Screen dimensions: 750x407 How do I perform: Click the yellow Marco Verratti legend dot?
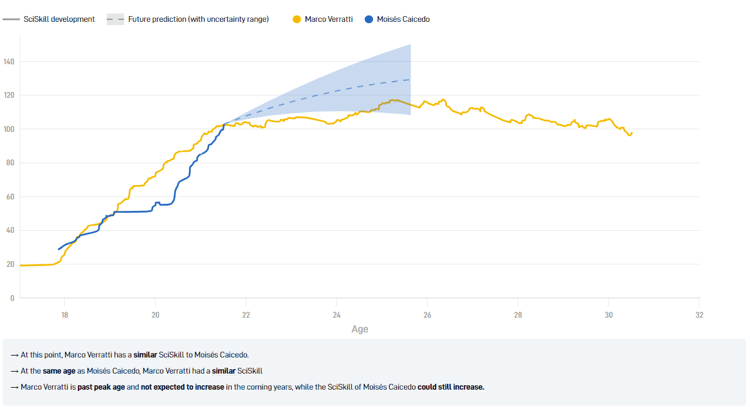pos(297,19)
